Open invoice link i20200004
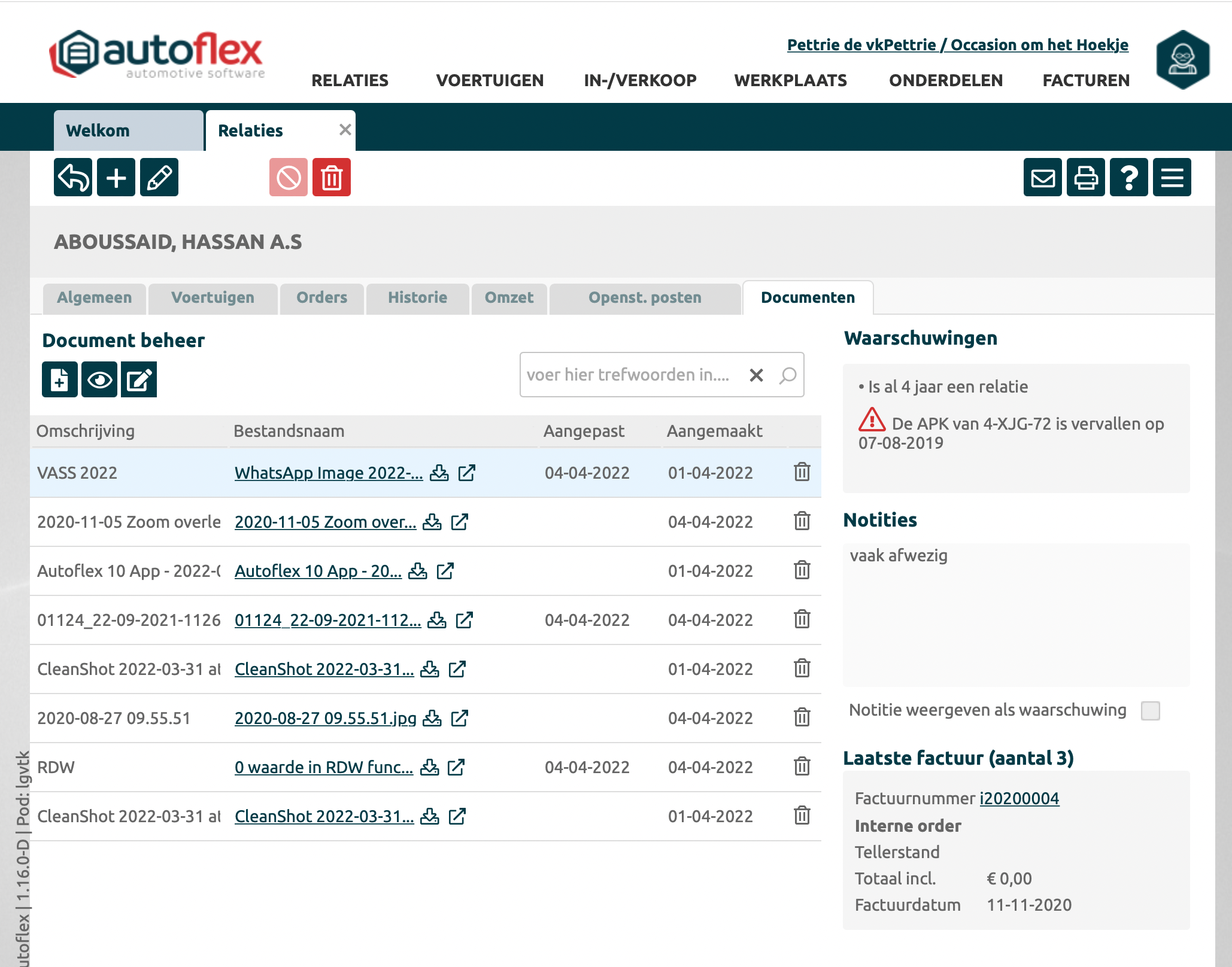The width and height of the screenshot is (1232, 967). point(1019,798)
